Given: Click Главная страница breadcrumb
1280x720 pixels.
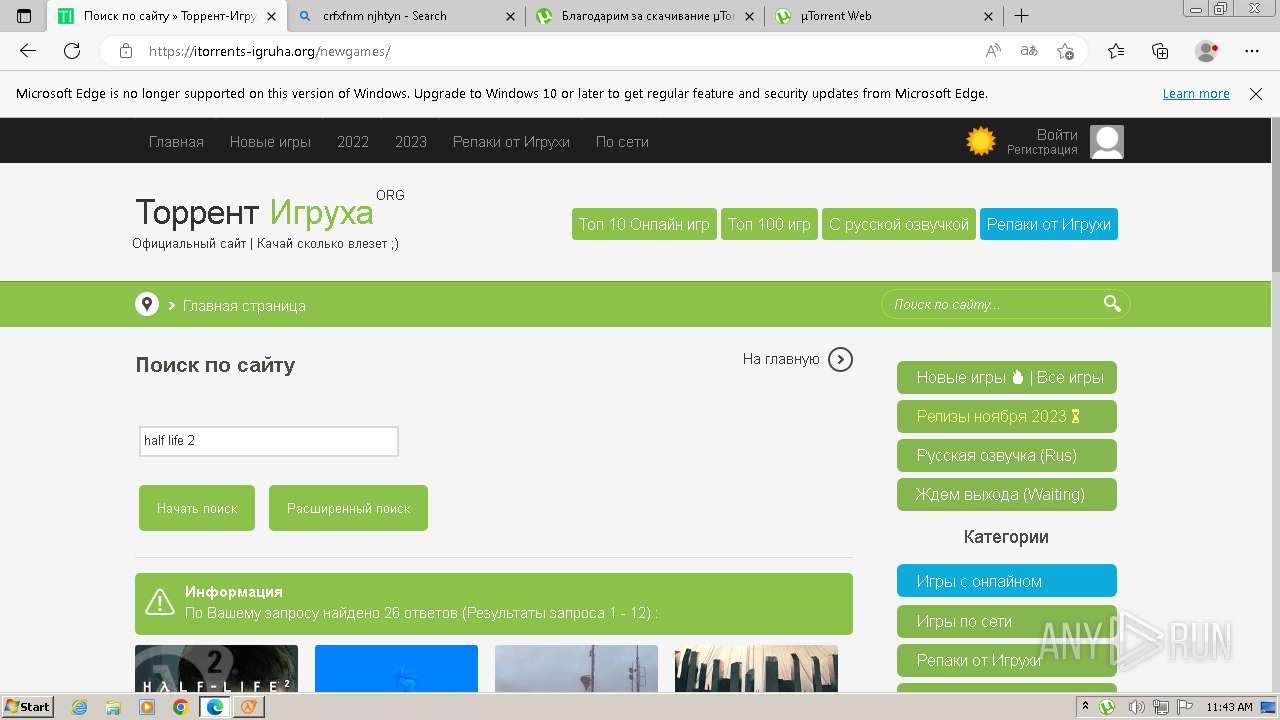Looking at the screenshot, I should tap(244, 306).
